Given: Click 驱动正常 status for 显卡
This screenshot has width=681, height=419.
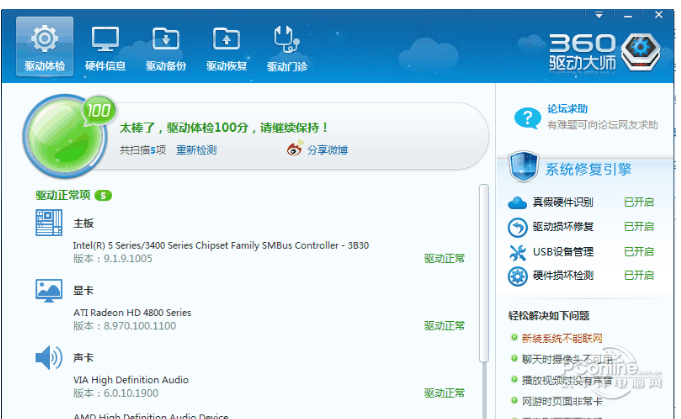Looking at the screenshot, I should (x=444, y=326).
